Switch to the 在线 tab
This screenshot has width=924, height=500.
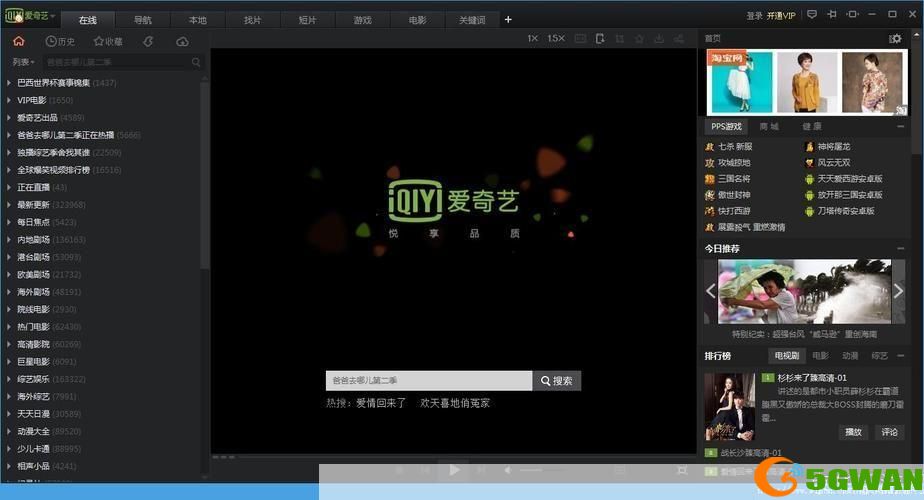click(88, 20)
